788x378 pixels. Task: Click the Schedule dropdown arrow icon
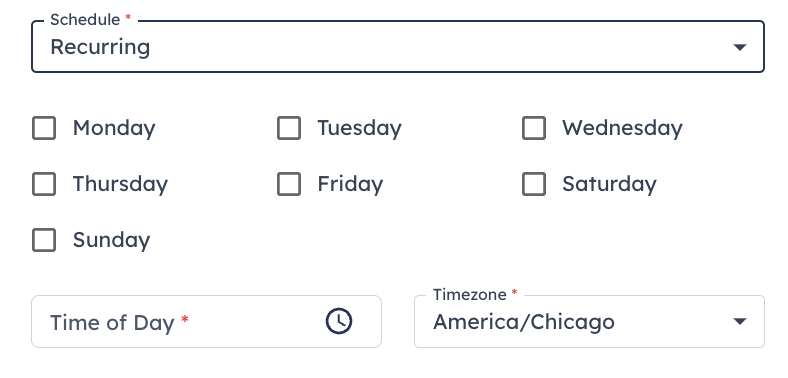(x=739, y=47)
